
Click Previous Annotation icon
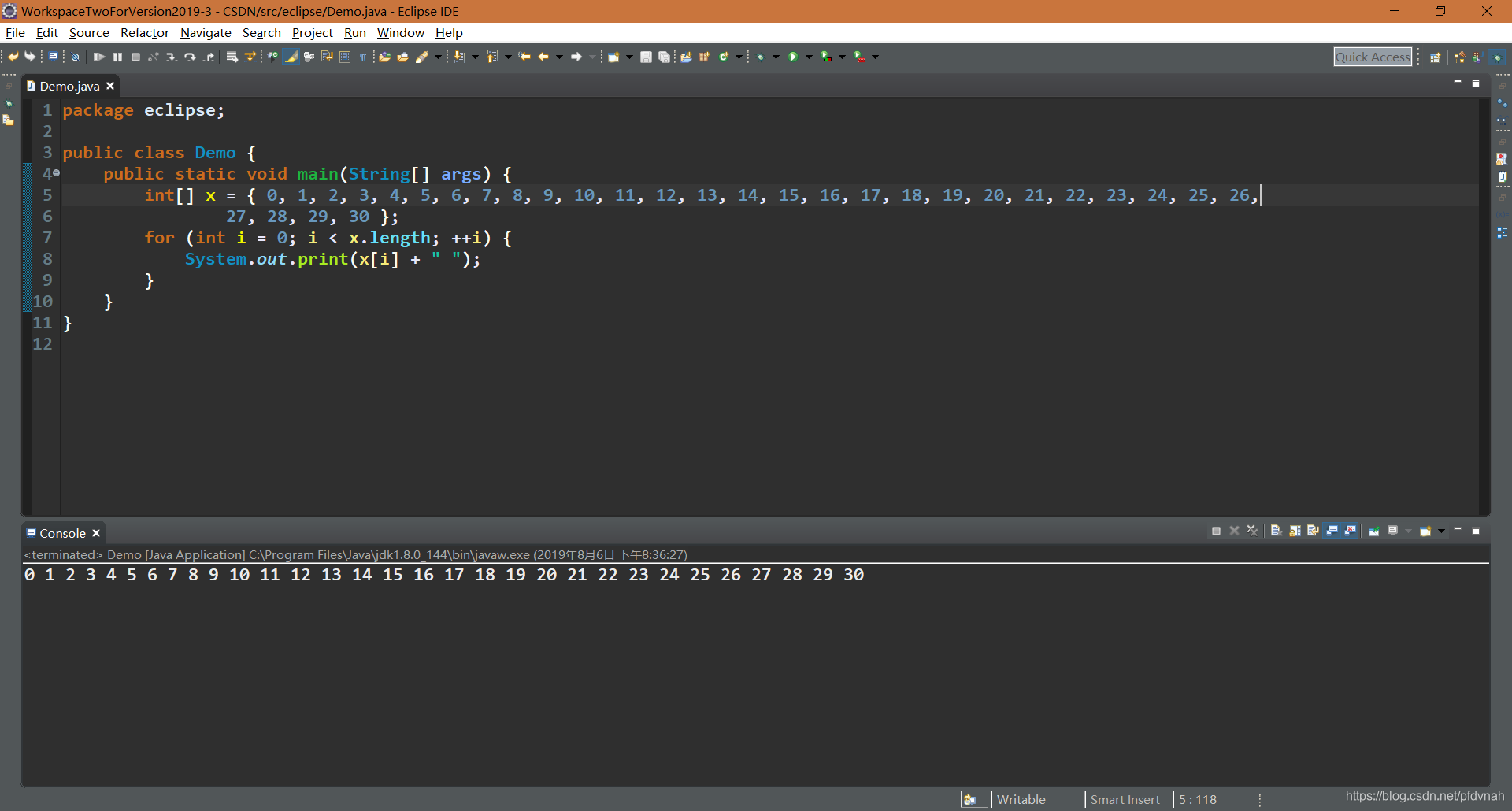tap(491, 57)
